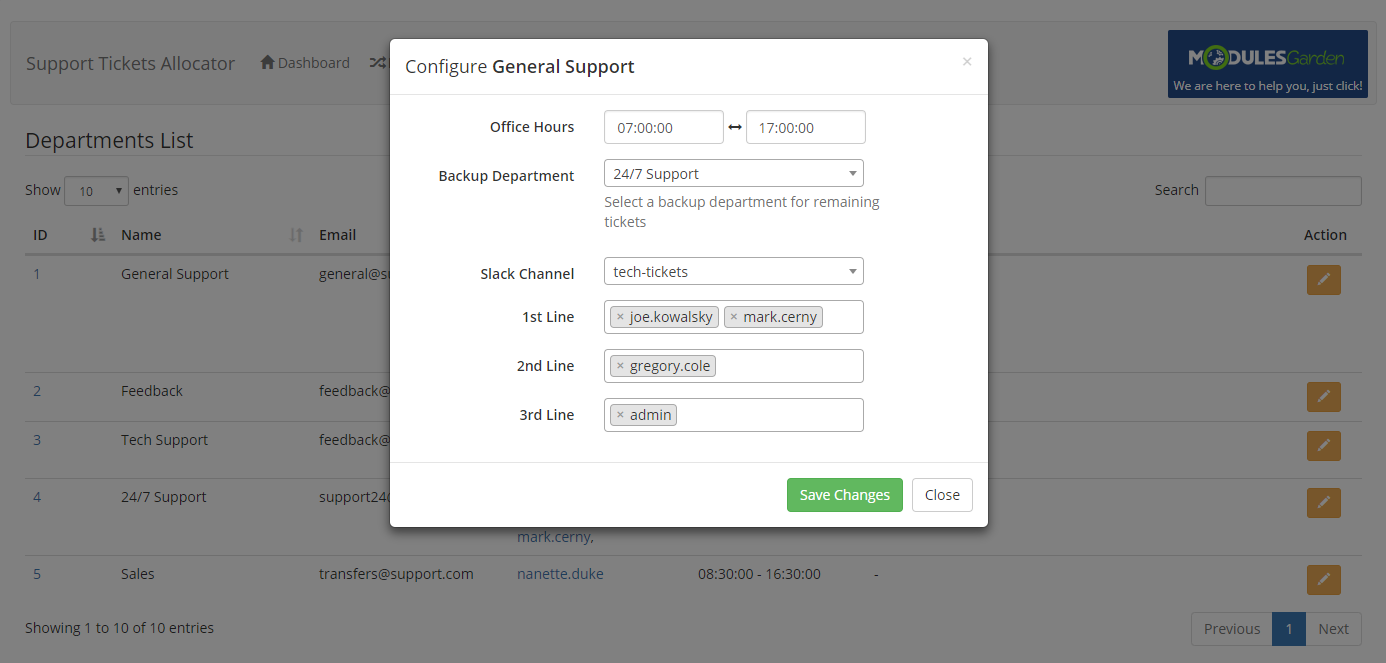1386x663 pixels.
Task: Click the office hours start time field
Action: 663,128
